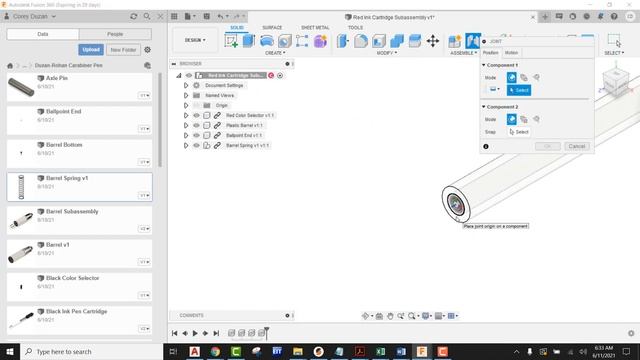640x360 pixels.
Task: Collapse the Component 1 section
Action: point(484,65)
